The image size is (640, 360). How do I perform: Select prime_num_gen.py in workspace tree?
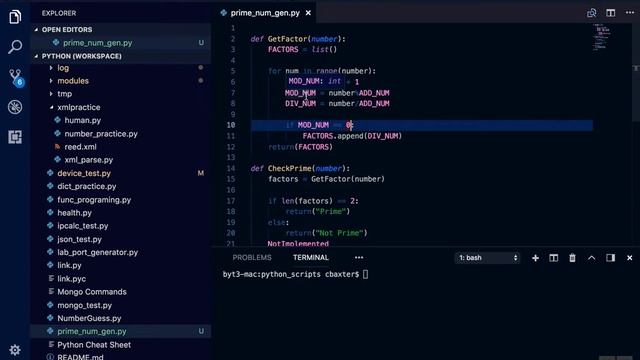point(92,331)
